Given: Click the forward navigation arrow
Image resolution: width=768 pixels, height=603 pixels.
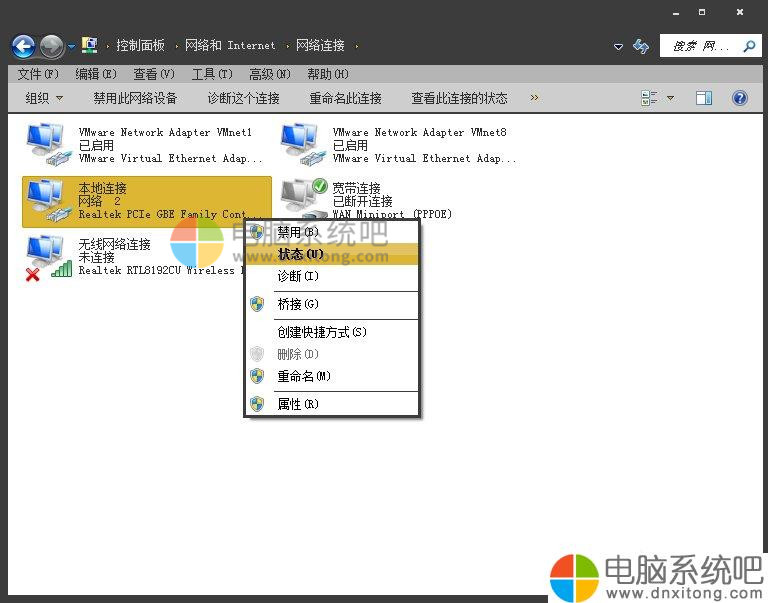Looking at the screenshot, I should [x=51, y=46].
